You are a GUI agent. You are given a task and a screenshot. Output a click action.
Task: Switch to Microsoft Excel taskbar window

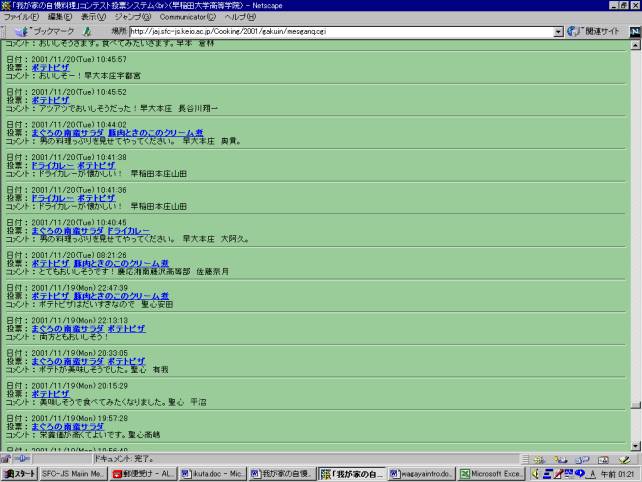coord(491,474)
